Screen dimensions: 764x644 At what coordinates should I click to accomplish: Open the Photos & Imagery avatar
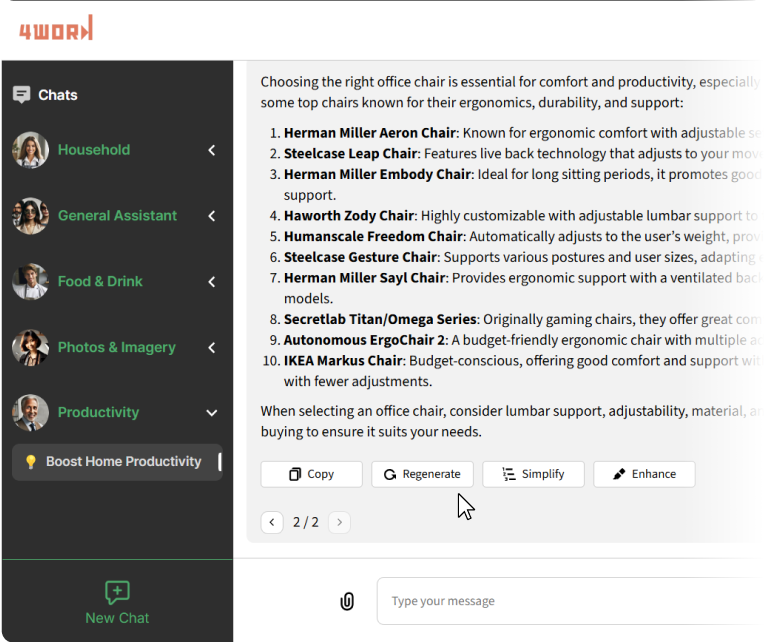(30, 347)
